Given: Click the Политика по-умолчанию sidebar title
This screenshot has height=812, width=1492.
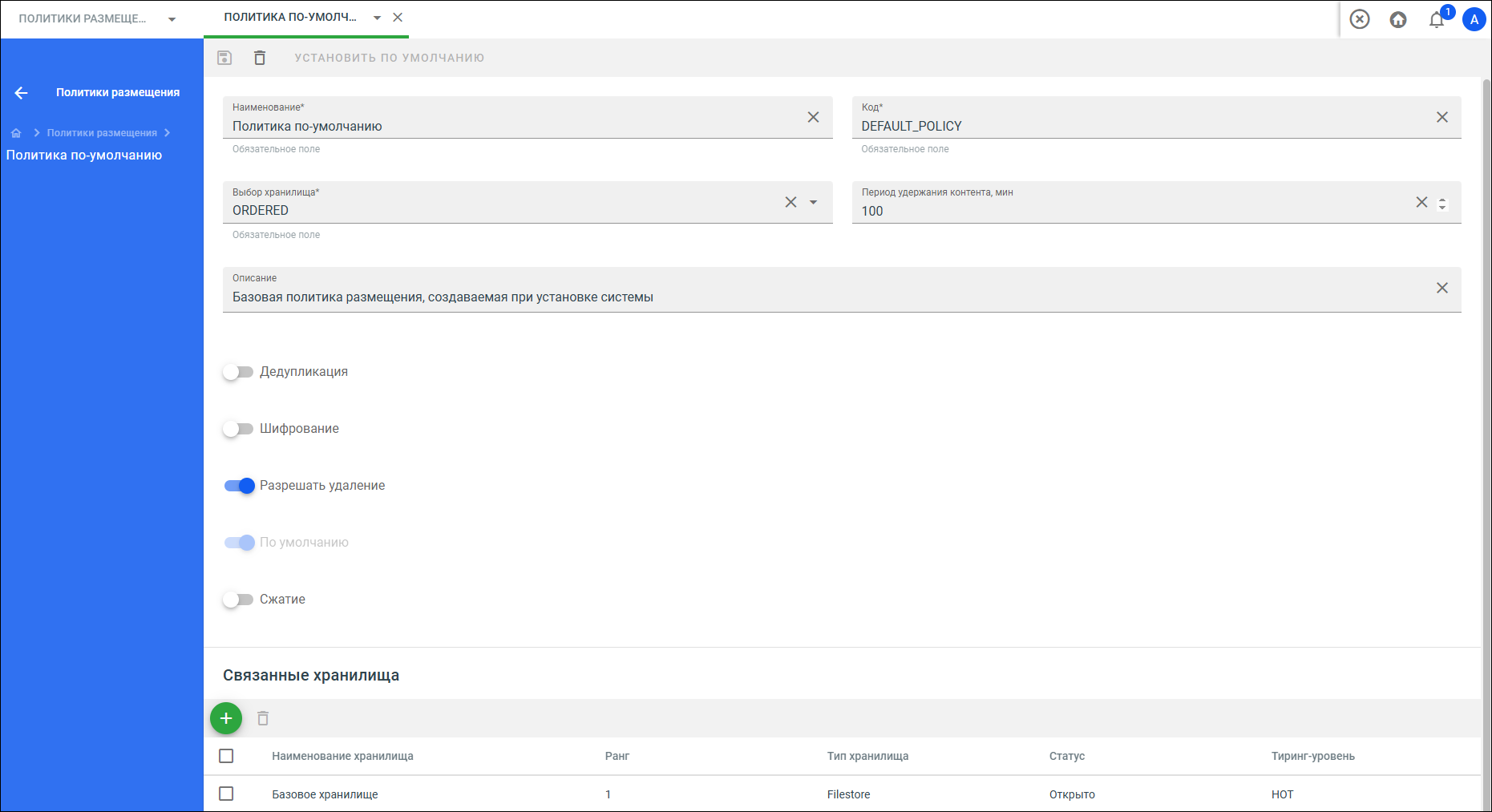Looking at the screenshot, I should [84, 156].
